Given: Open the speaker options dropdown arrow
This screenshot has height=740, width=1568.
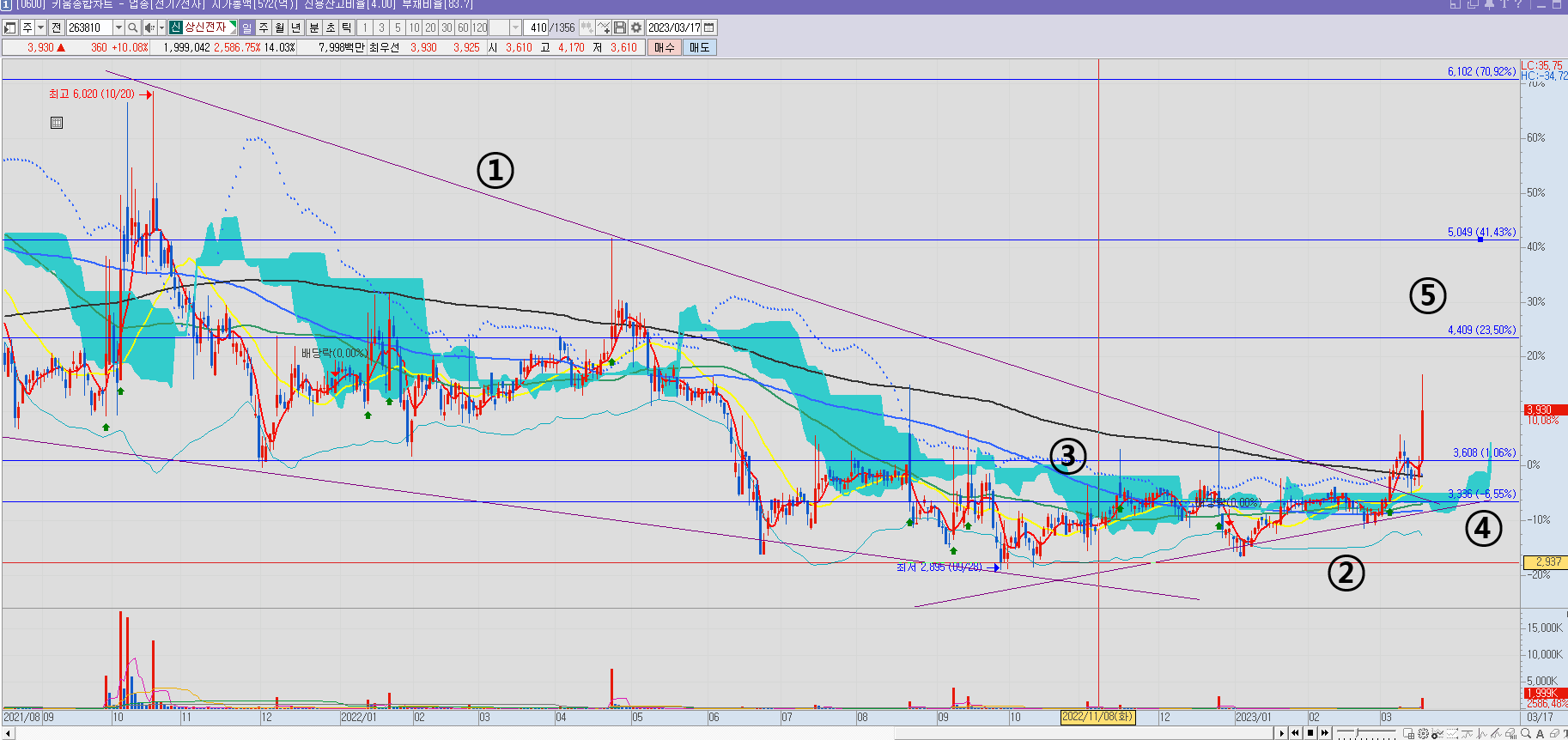Looking at the screenshot, I should point(161,27).
